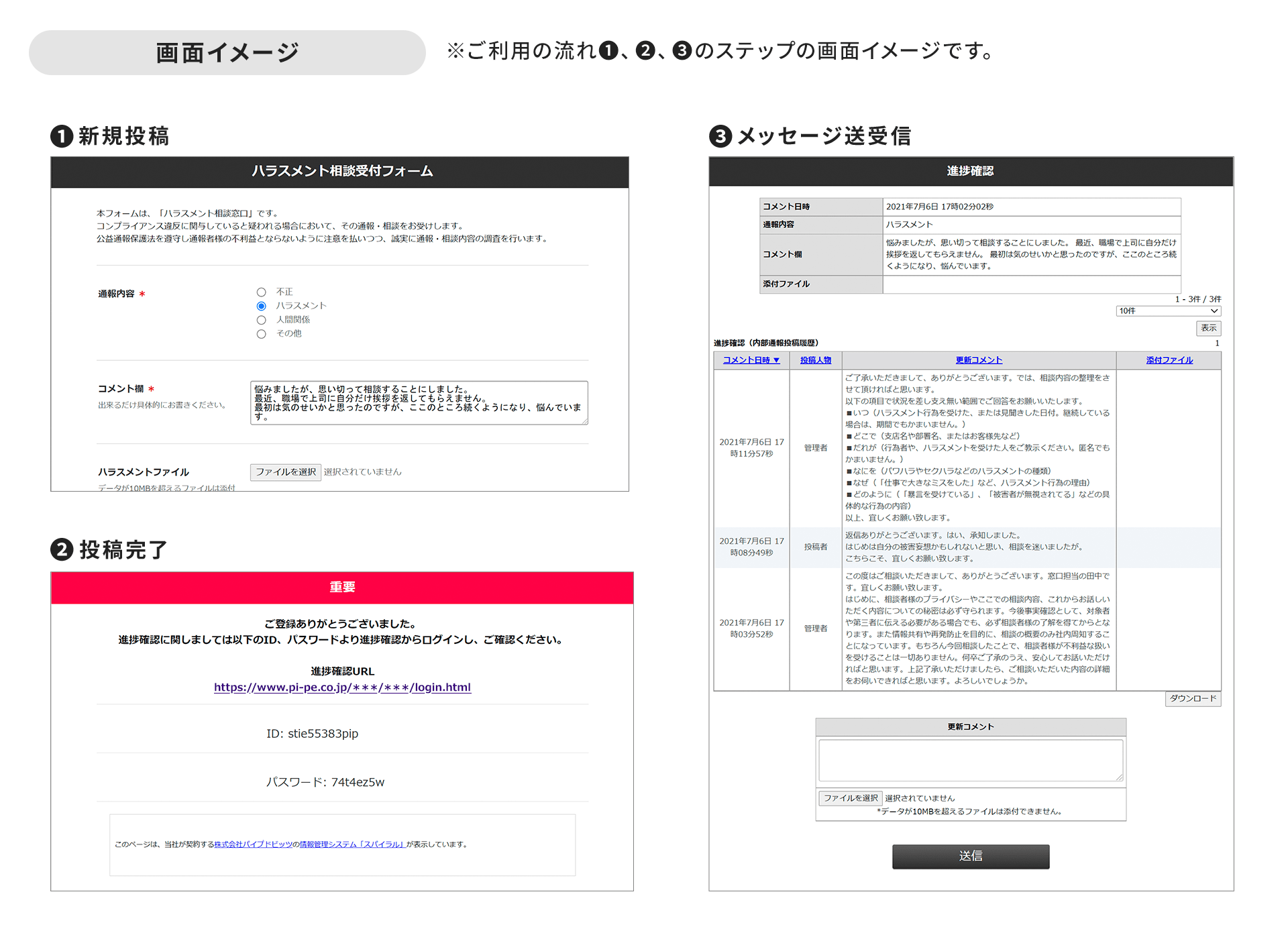1288x939 pixels.
Task: Click the 重要 header banner
Action: (x=342, y=588)
